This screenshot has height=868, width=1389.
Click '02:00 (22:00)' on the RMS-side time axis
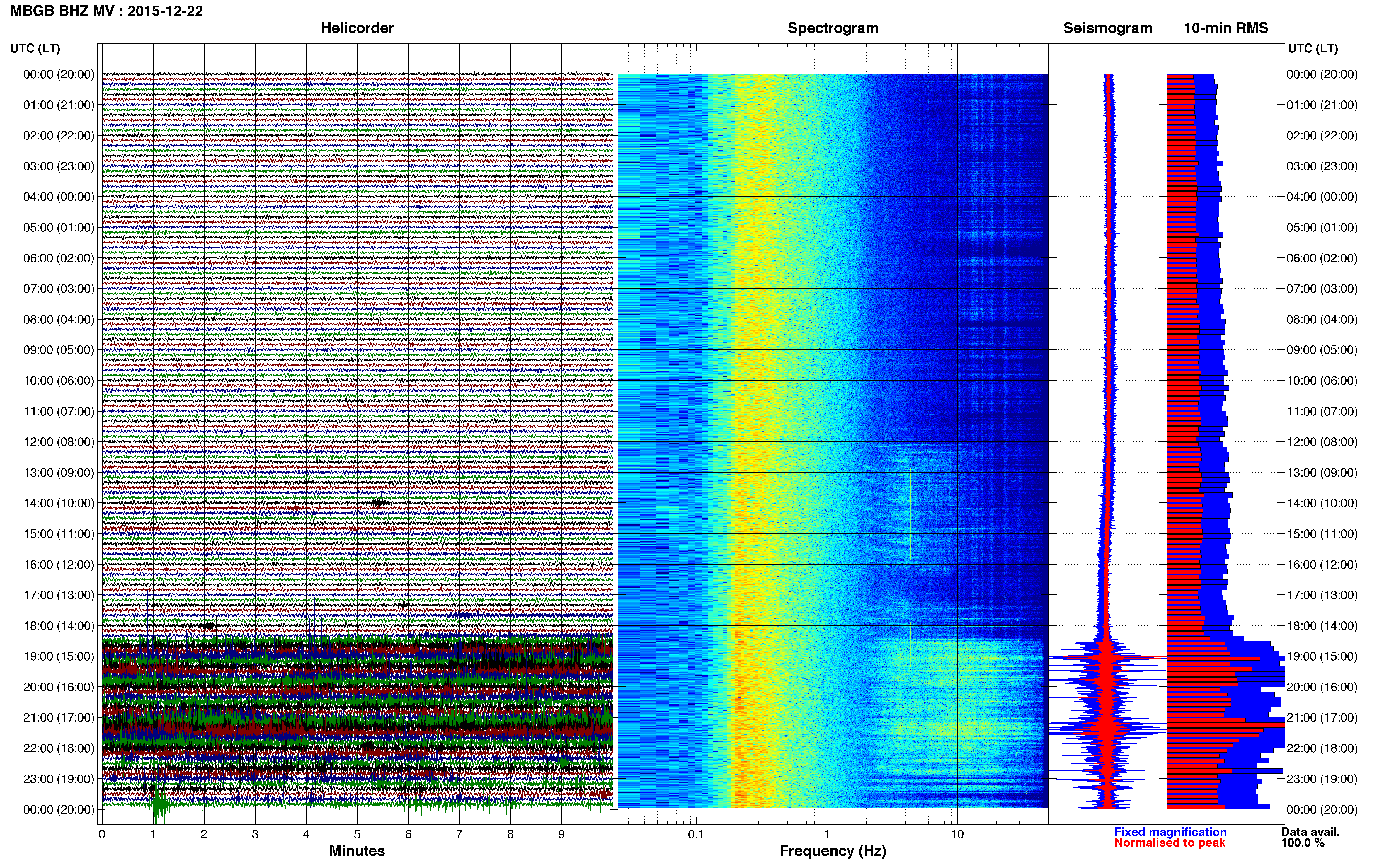pos(1322,135)
